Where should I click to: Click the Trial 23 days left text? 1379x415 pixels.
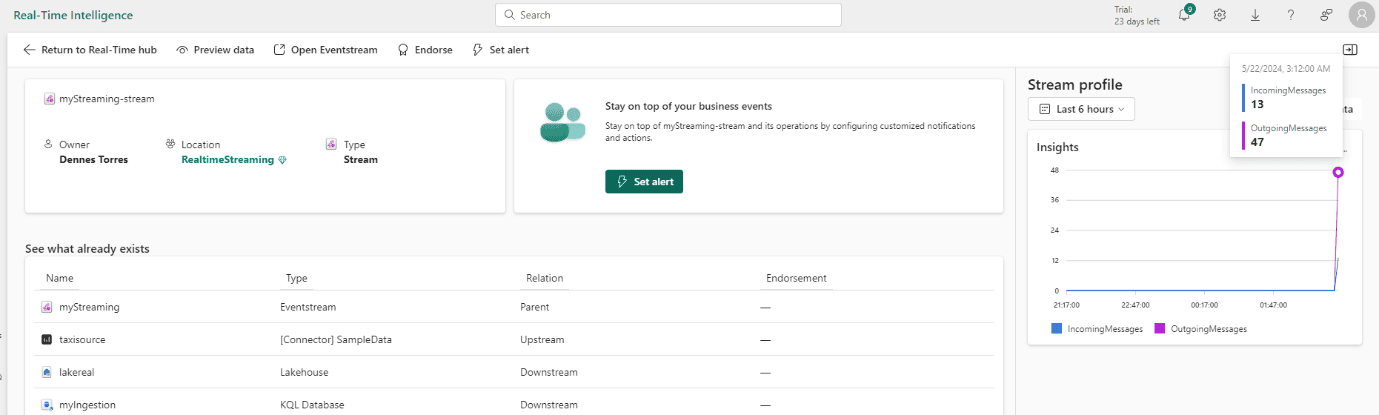tap(1137, 15)
